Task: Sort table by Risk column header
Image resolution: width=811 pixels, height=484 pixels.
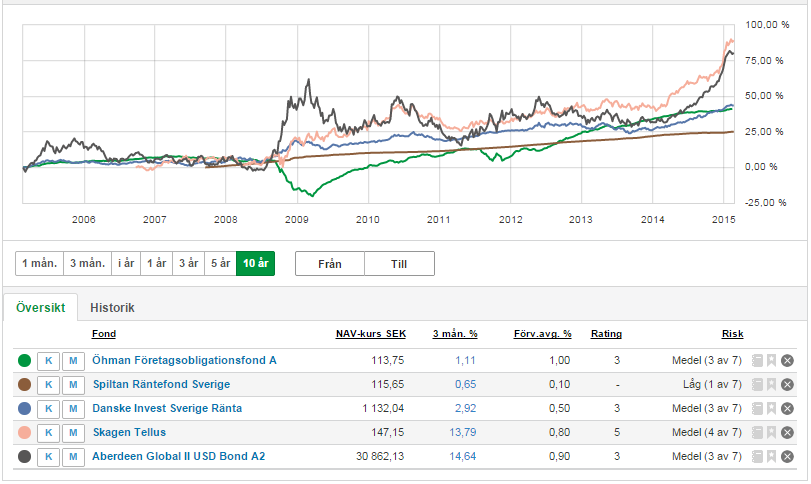Action: 732,334
